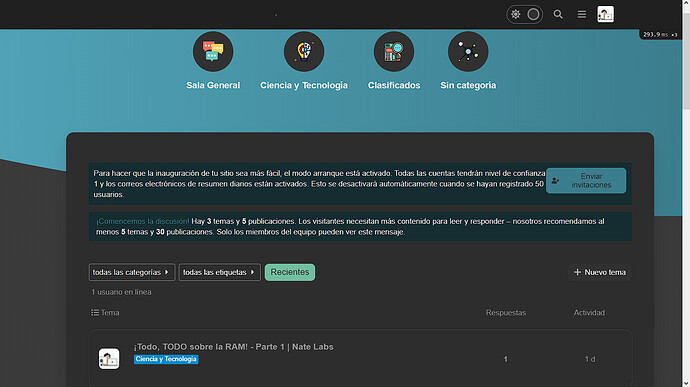The width and height of the screenshot is (690, 387).
Task: Open the Ciencia y Tecnología lightbulb icon
Action: pos(304,52)
